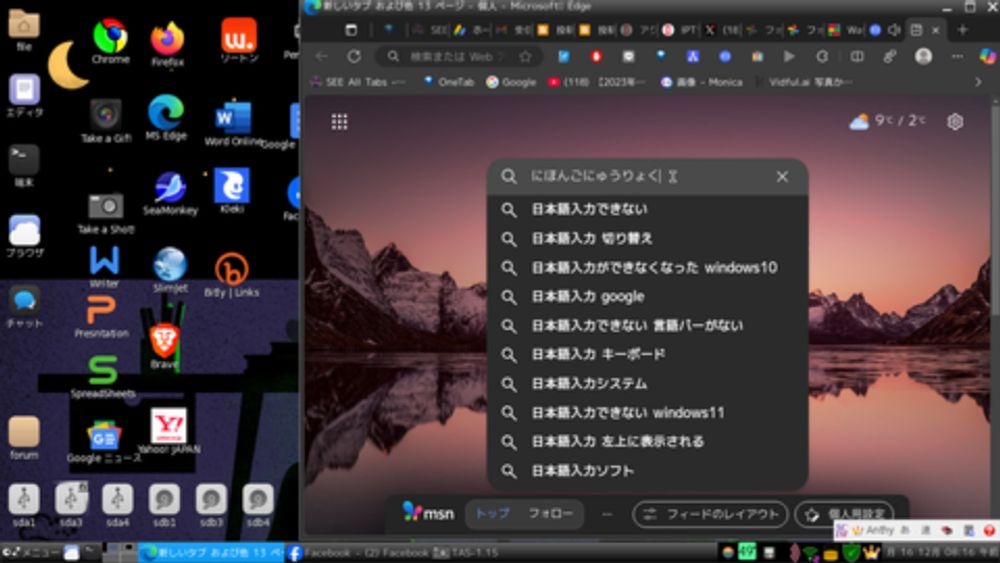
Task: Open the Bitly Links desktop icon
Action: point(232,275)
